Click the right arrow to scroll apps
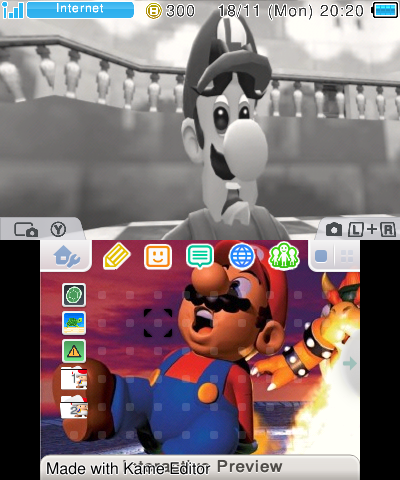 pyautogui.click(x=350, y=363)
